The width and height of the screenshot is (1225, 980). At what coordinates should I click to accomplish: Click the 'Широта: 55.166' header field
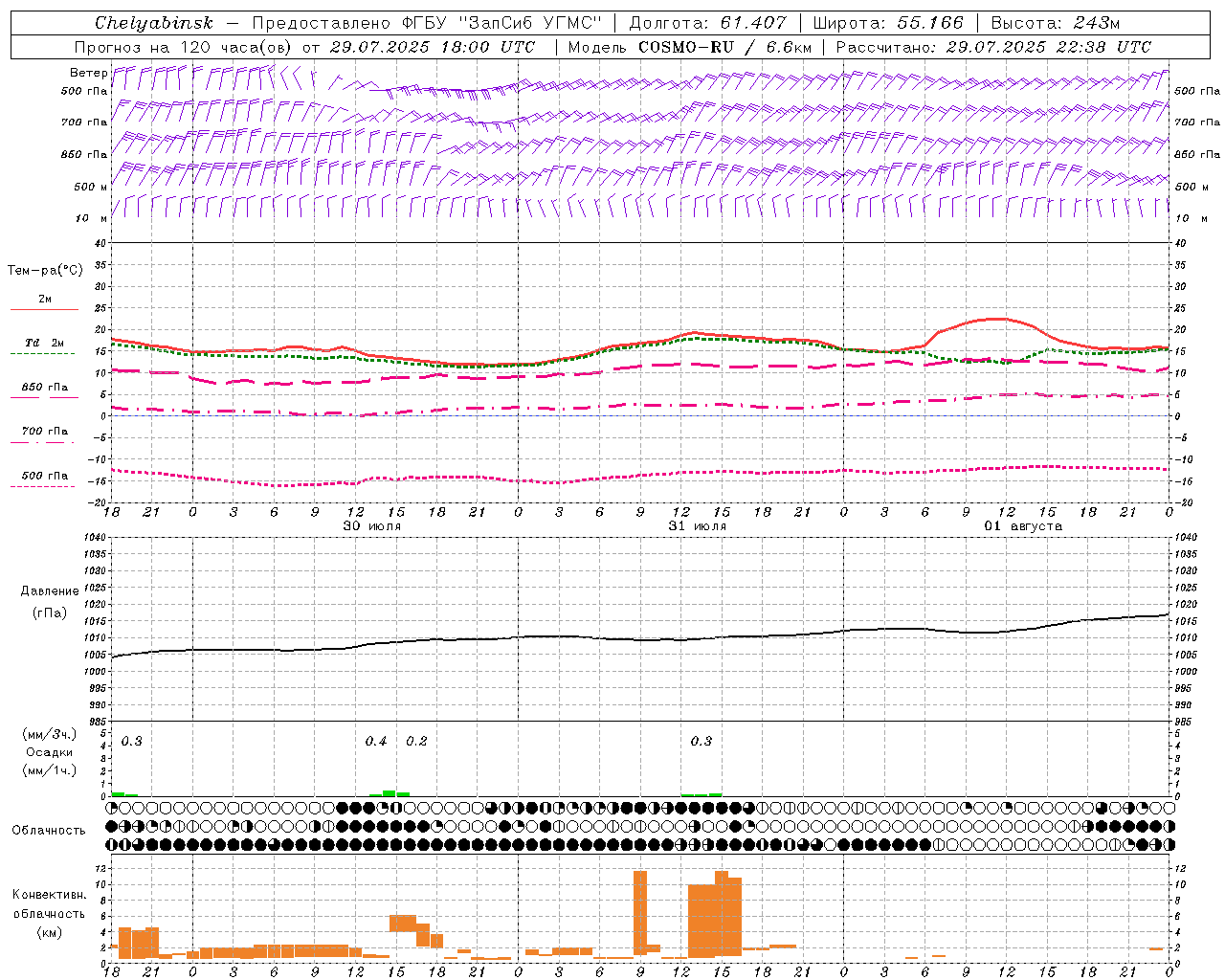888,23
